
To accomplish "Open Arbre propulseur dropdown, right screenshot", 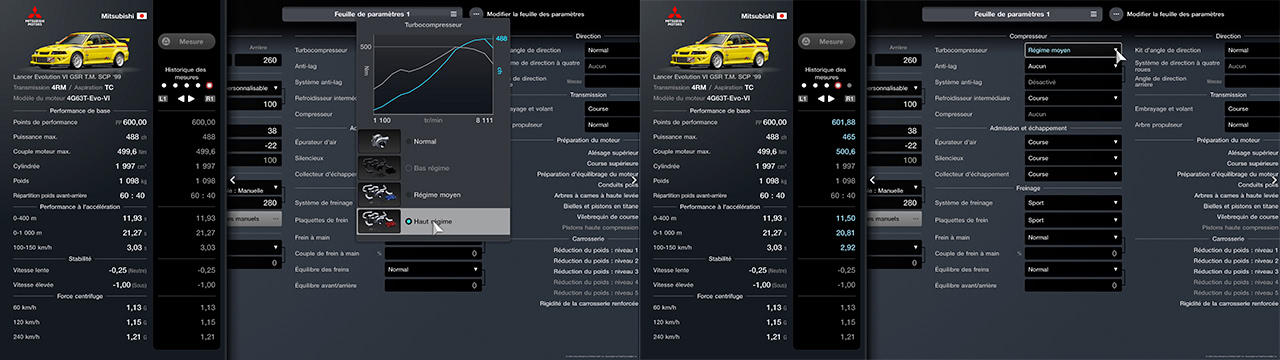I will pos(1252,125).
